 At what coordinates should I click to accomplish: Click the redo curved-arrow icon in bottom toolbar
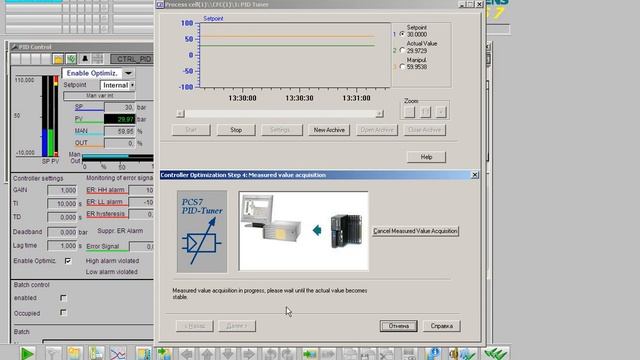click(287, 354)
